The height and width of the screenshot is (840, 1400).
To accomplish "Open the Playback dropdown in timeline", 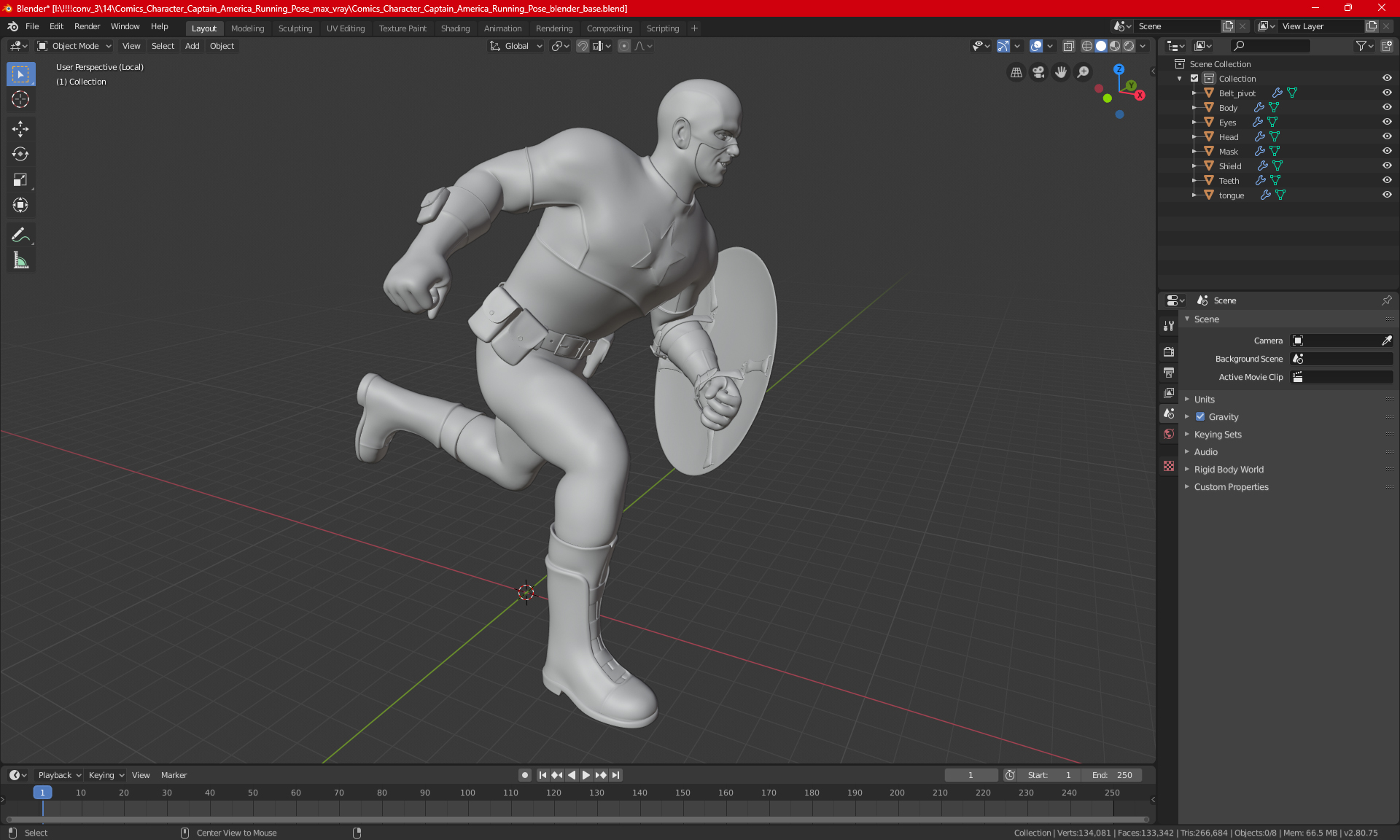I will (x=59, y=775).
